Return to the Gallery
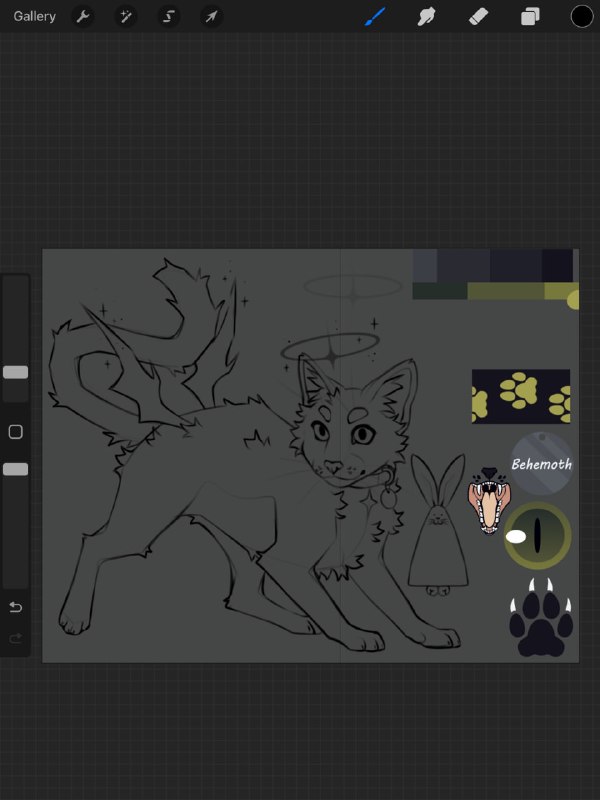Screen dimensions: 600x800 (x=34, y=16)
